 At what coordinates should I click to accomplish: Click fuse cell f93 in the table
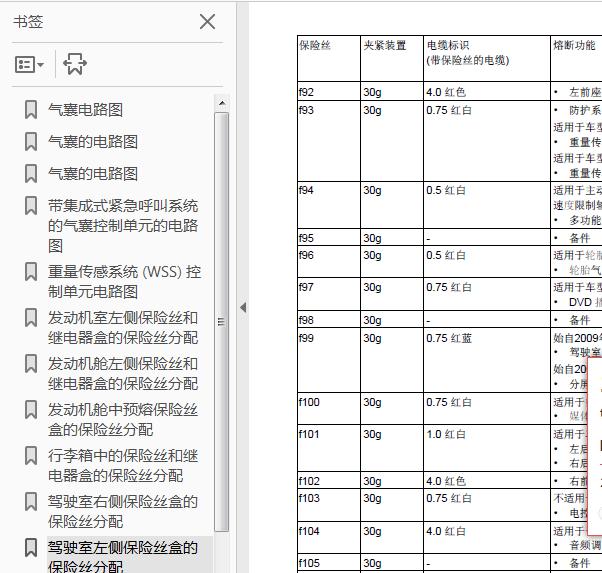tap(329, 141)
